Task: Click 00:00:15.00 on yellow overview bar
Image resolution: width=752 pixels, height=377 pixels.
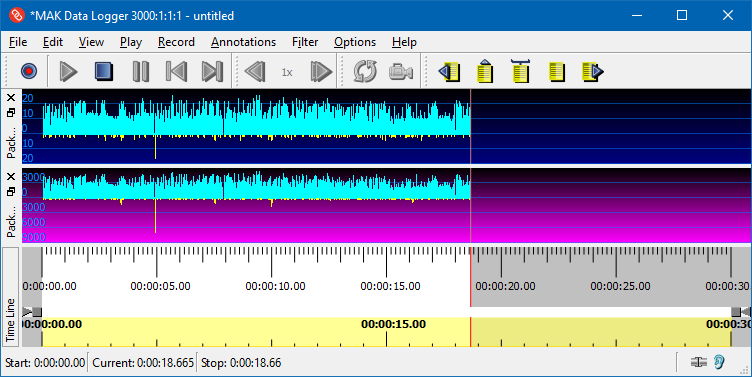Action: [394, 324]
